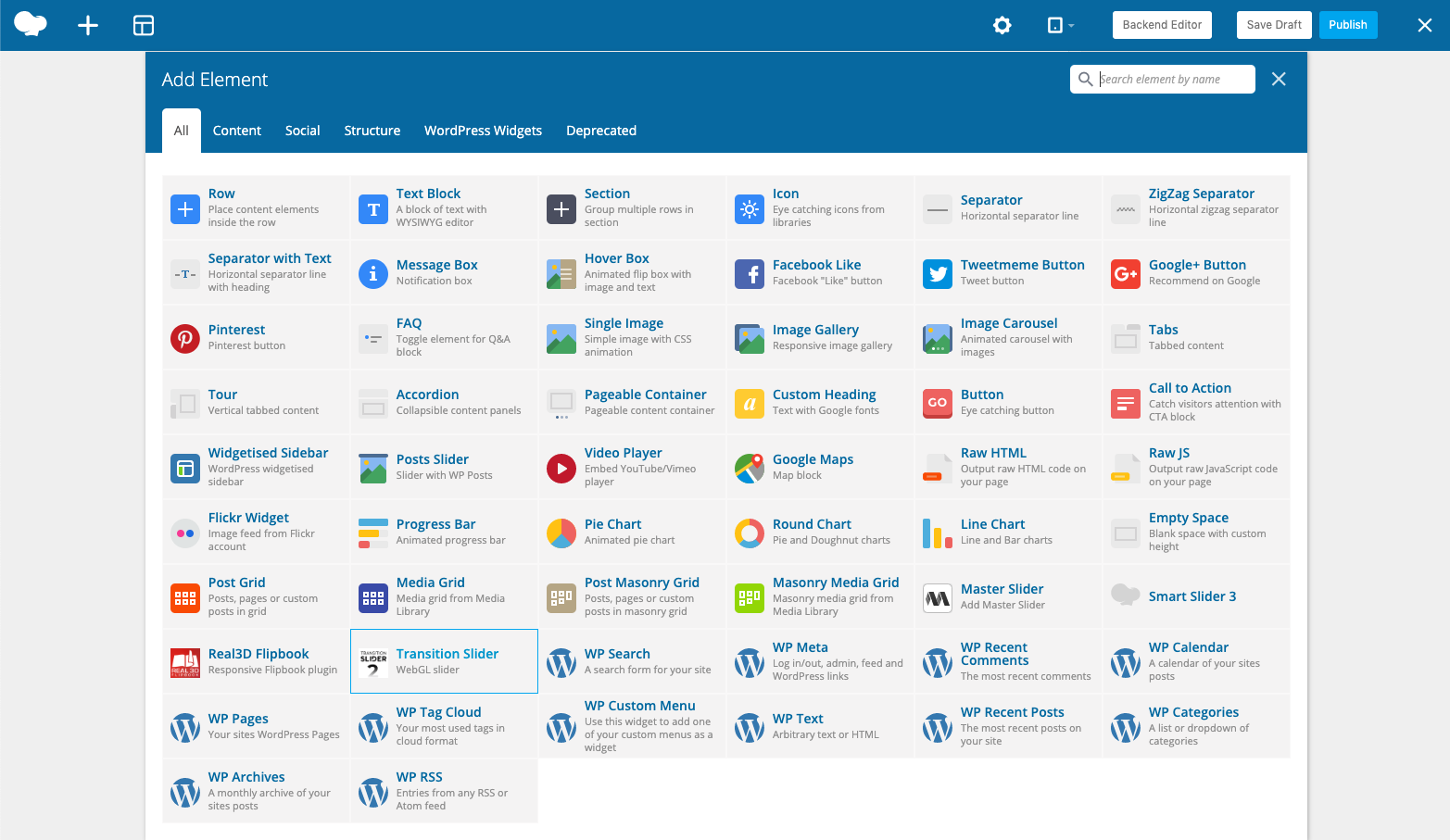The height and width of the screenshot is (840, 1450).
Task: Click the Progress Bar title
Action: pyautogui.click(x=435, y=524)
